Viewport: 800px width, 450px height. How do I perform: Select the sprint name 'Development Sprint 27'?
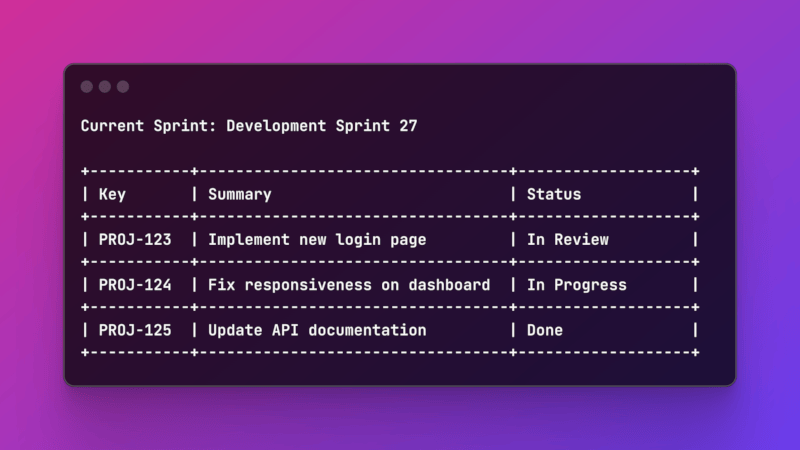click(x=322, y=126)
